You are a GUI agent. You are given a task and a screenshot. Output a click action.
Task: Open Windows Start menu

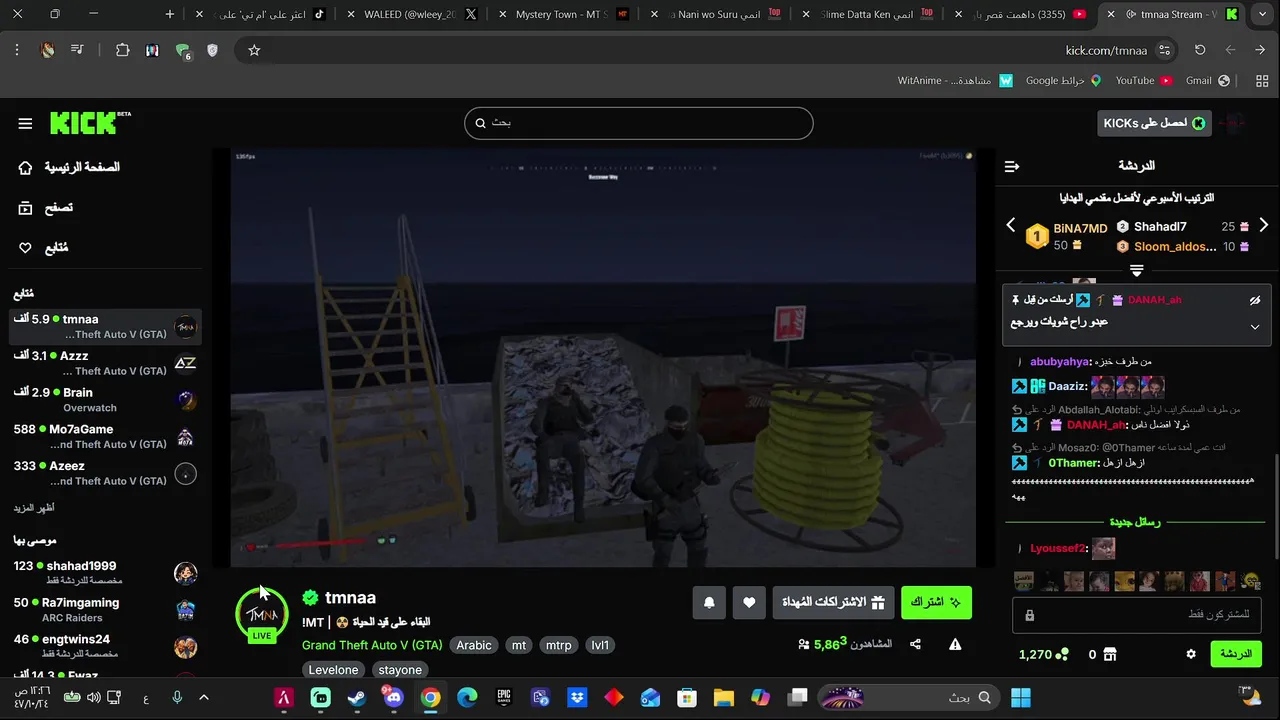[x=1021, y=697]
